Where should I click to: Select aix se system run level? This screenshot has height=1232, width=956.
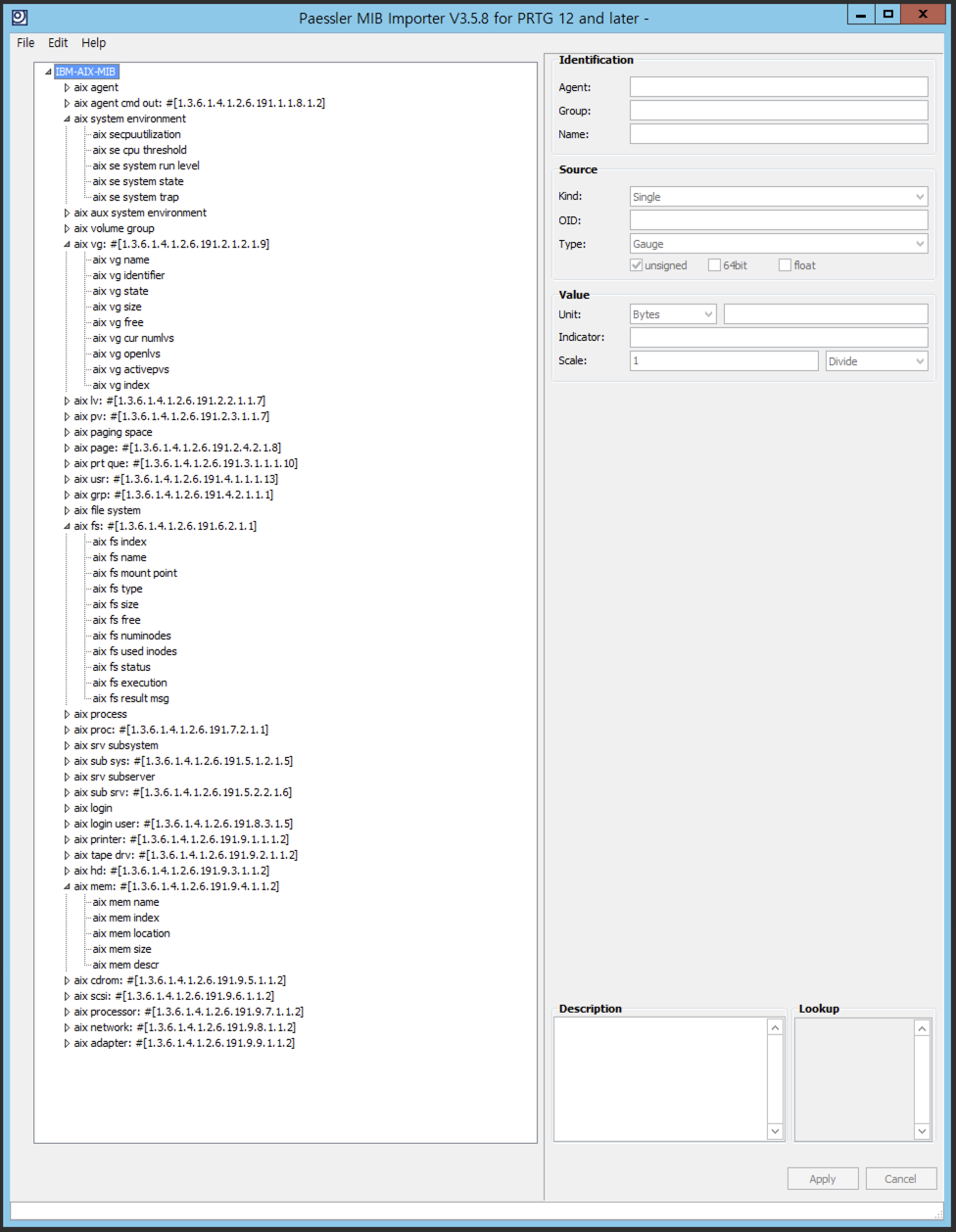[x=146, y=166]
